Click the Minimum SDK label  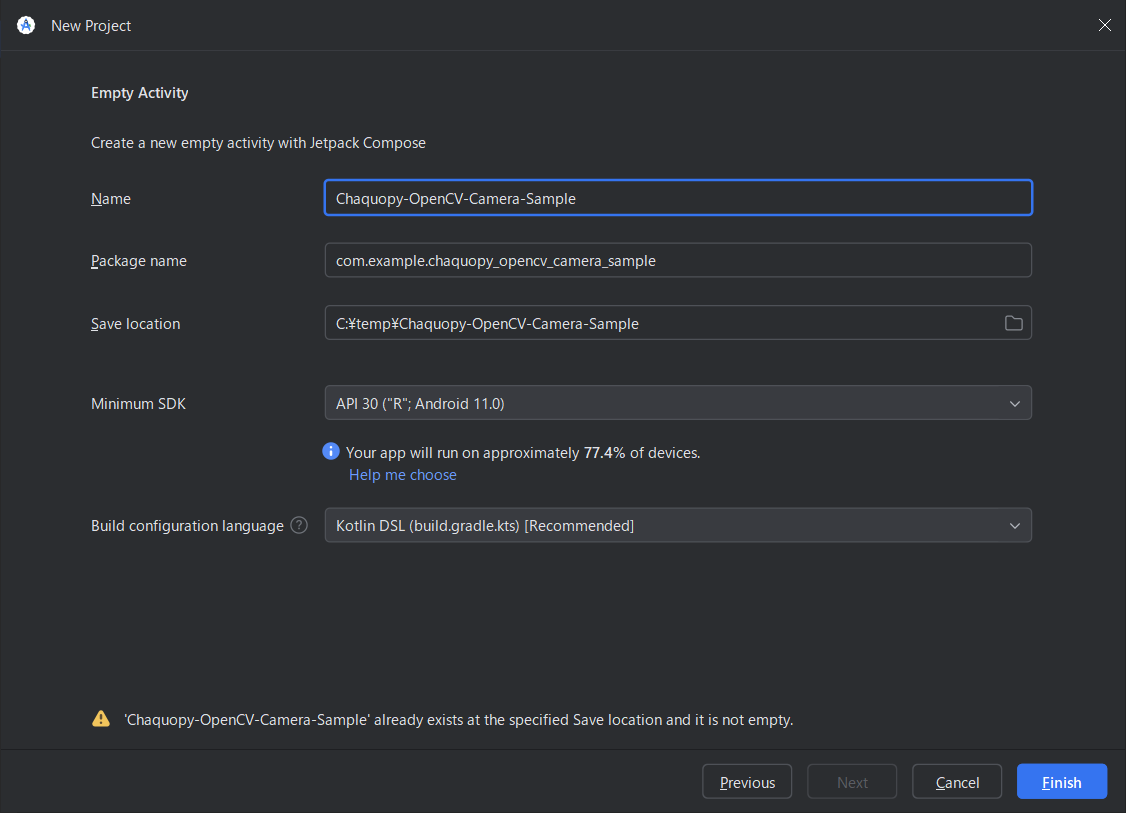139,404
